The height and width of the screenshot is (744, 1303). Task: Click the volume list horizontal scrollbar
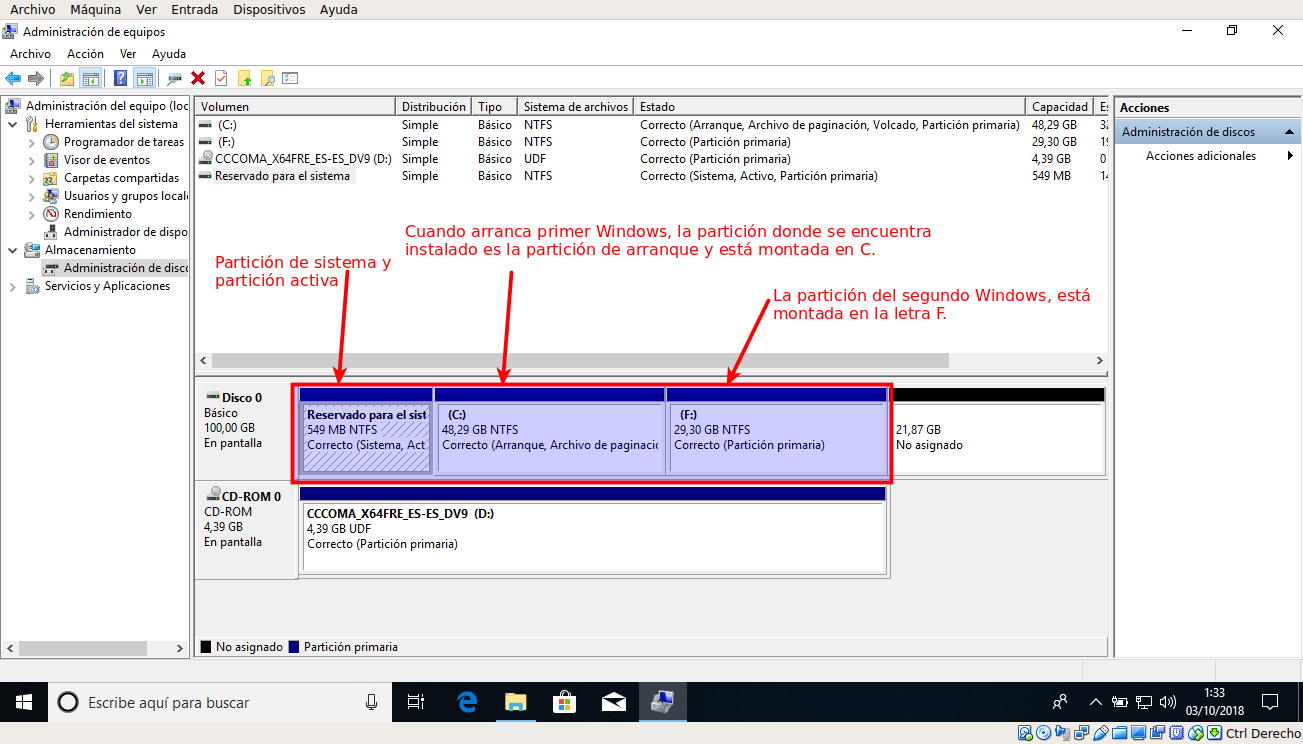[x=650, y=360]
